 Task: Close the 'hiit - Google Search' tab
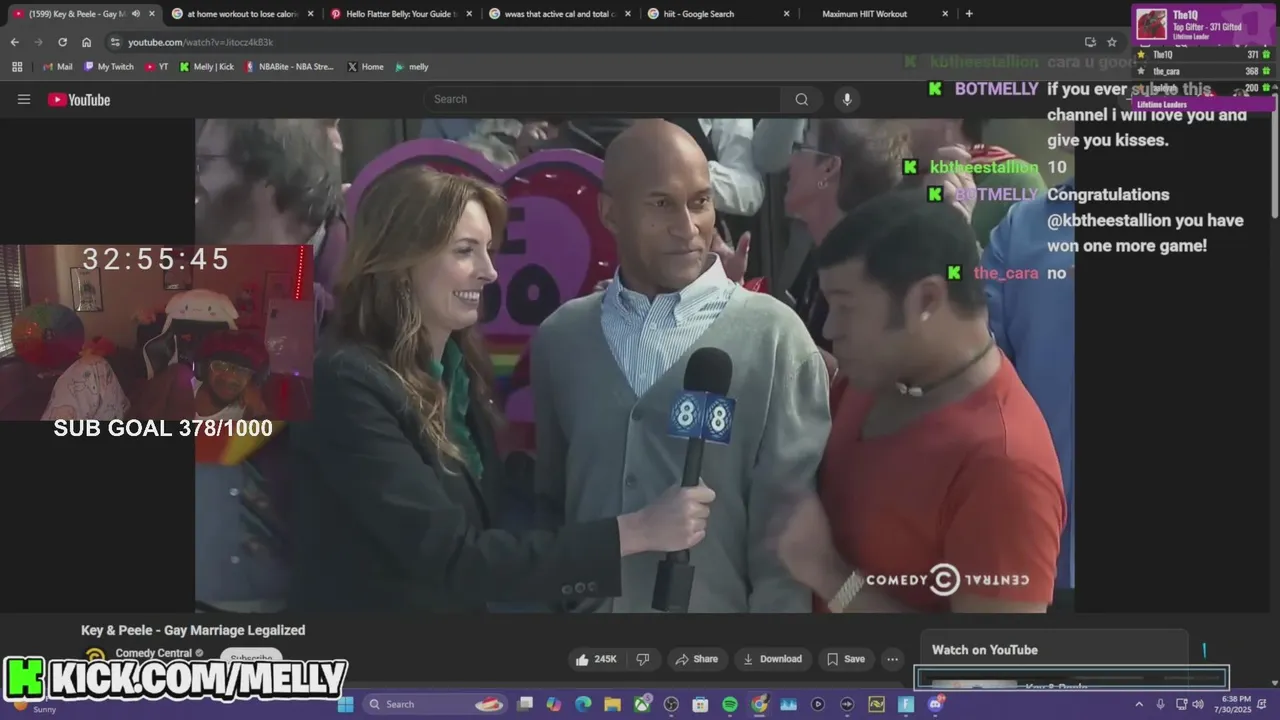786,14
